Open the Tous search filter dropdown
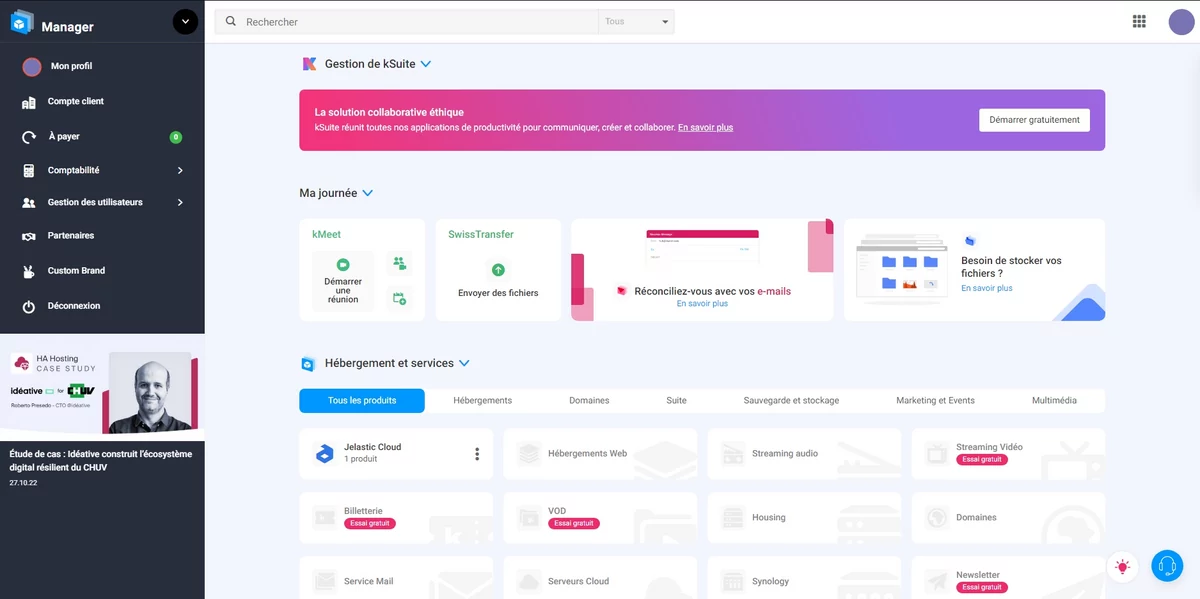Screen dimensions: 1200x599 click(x=636, y=22)
